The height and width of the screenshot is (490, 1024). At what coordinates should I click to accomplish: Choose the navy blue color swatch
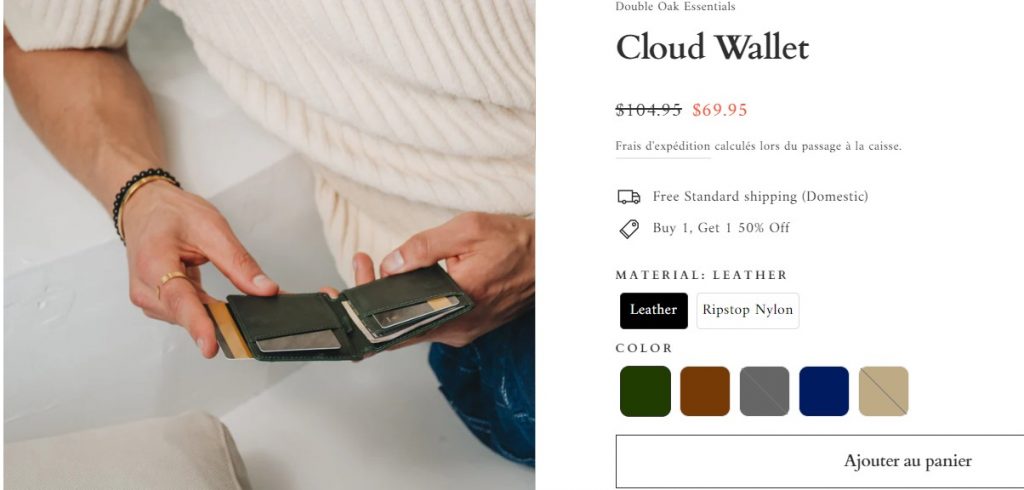click(824, 391)
